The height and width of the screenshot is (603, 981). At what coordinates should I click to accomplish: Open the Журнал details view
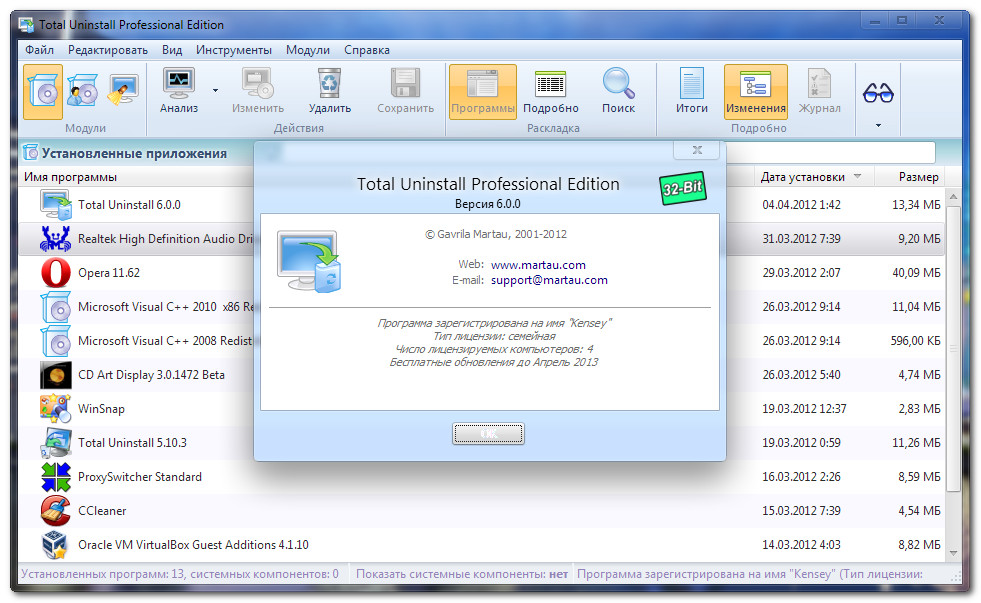point(820,91)
